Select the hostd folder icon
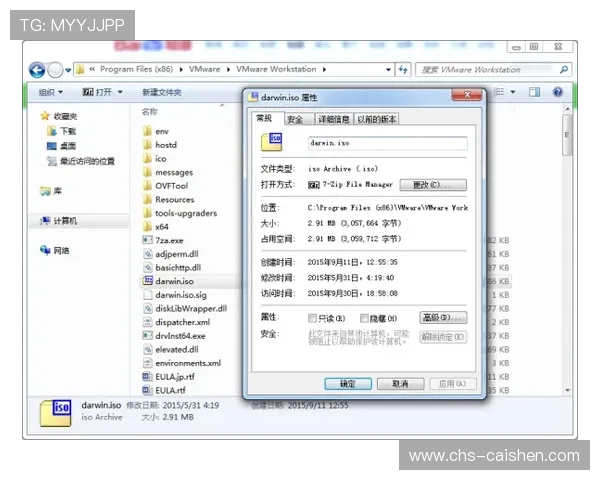Screen dimensions: 600x480 (x=147, y=145)
